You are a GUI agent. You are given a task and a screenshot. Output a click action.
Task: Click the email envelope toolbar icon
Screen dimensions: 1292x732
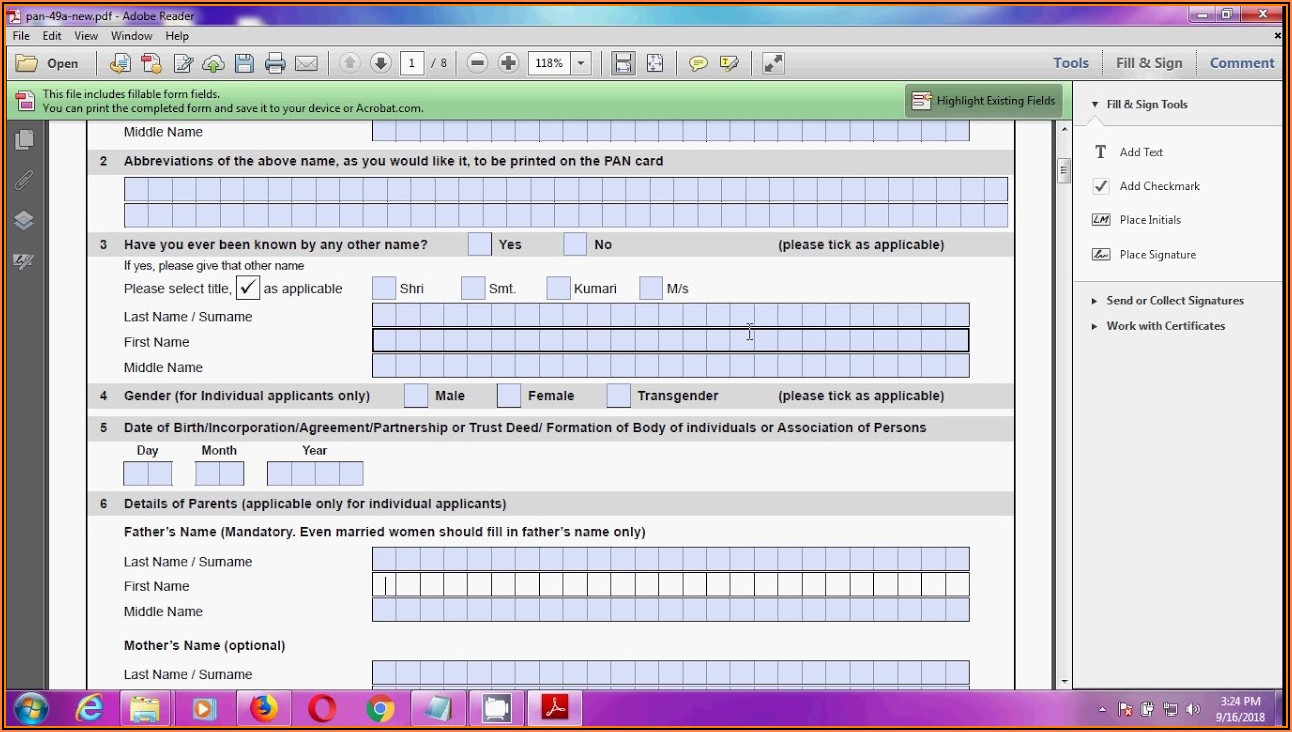(306, 63)
